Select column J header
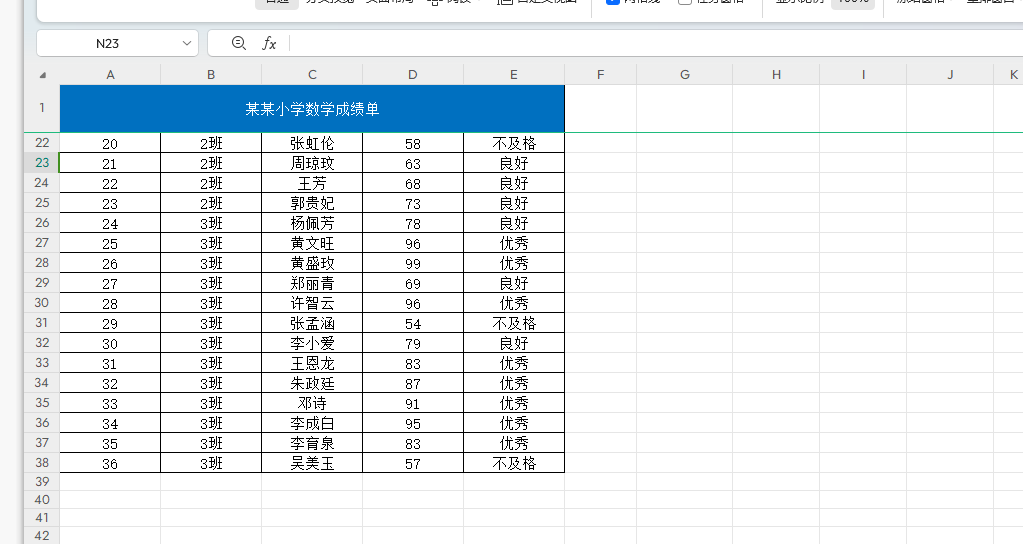Viewport: 1023px width, 544px height. (x=950, y=75)
